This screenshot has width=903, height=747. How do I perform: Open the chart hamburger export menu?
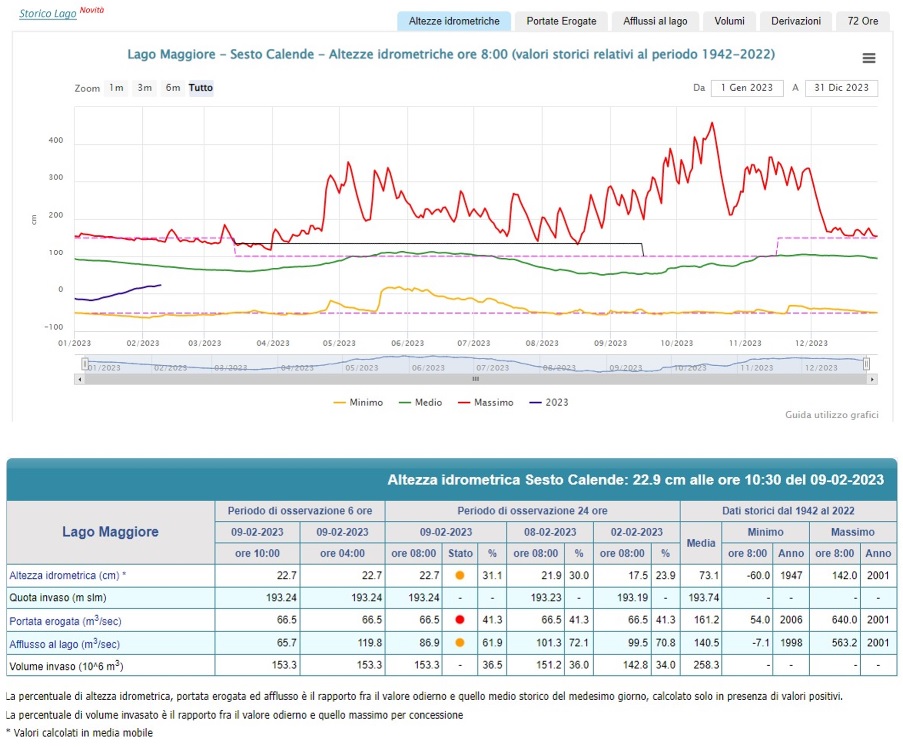868,59
